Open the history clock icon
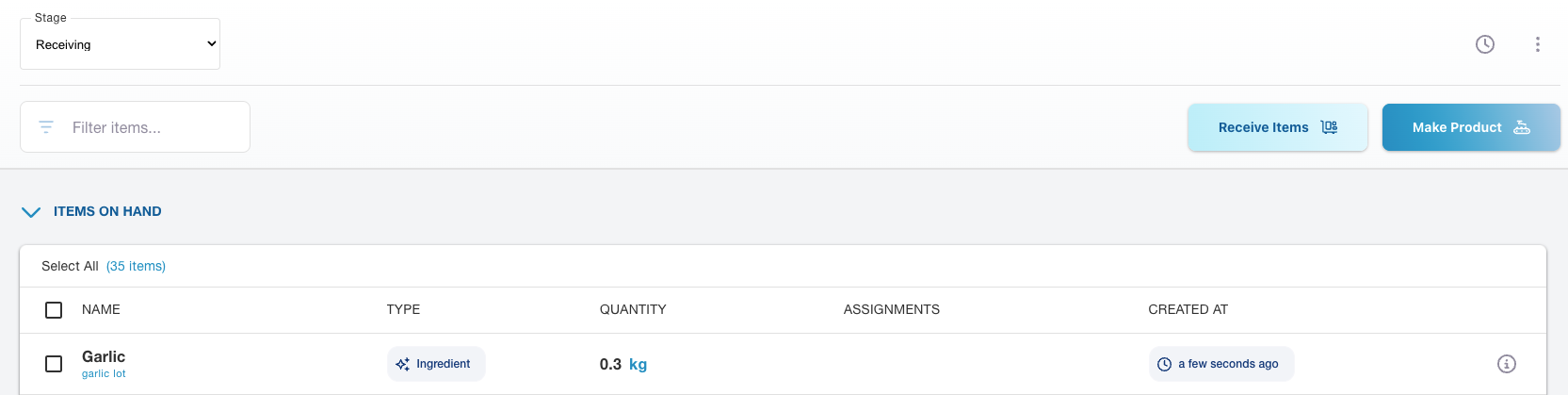 [x=1485, y=44]
